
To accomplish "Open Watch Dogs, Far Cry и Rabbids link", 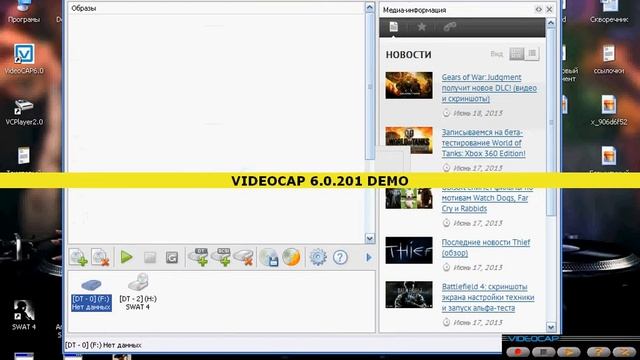I will 487,200.
